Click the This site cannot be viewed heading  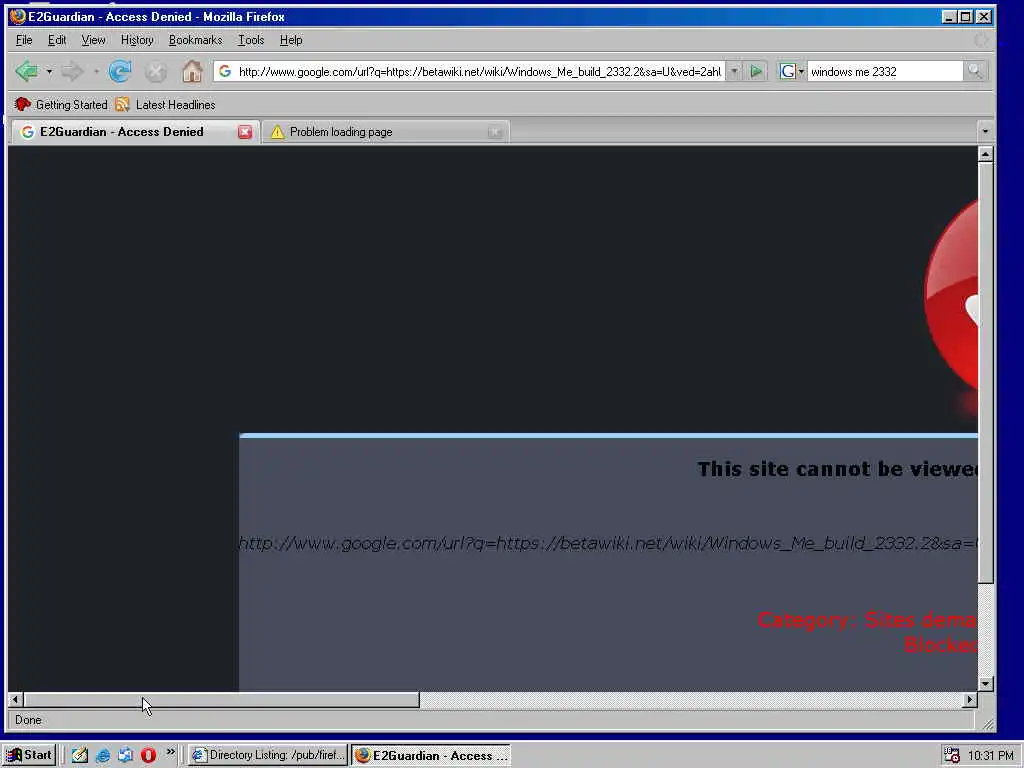click(x=837, y=469)
